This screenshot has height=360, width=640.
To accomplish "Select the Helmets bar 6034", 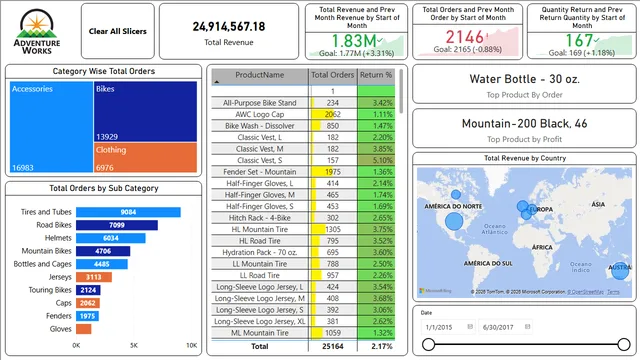I will click(111, 238).
